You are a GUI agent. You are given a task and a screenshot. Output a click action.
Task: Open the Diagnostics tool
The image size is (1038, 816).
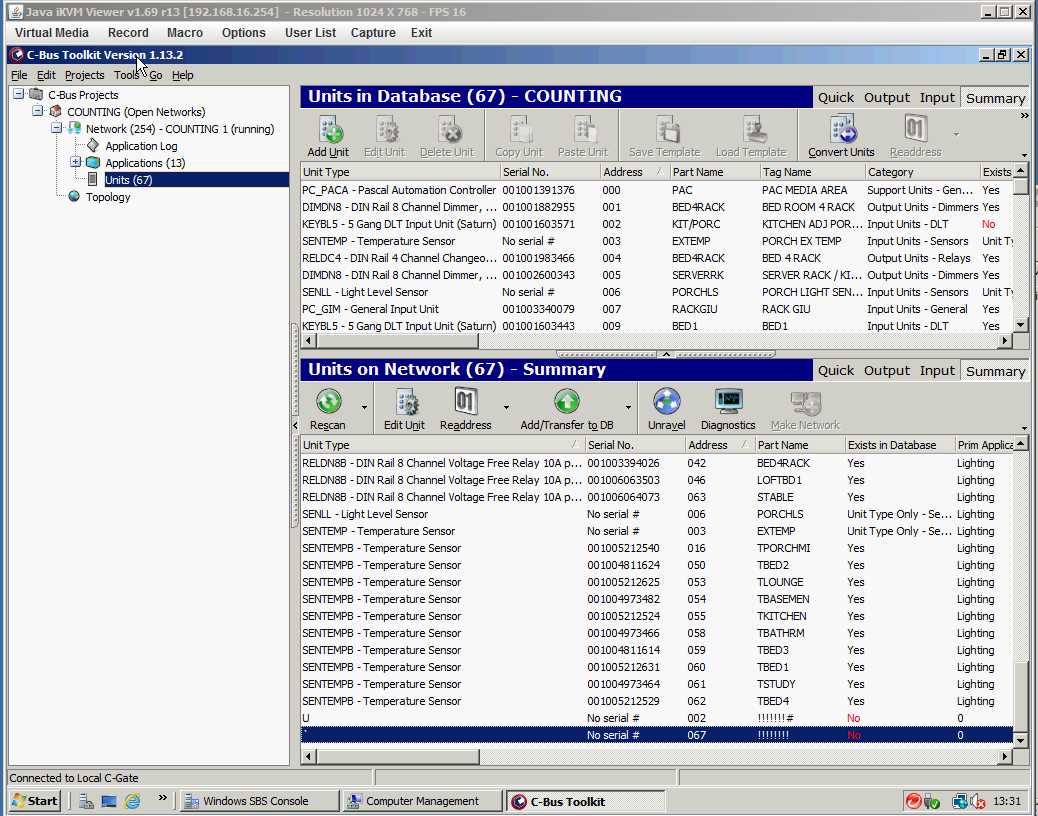click(729, 401)
